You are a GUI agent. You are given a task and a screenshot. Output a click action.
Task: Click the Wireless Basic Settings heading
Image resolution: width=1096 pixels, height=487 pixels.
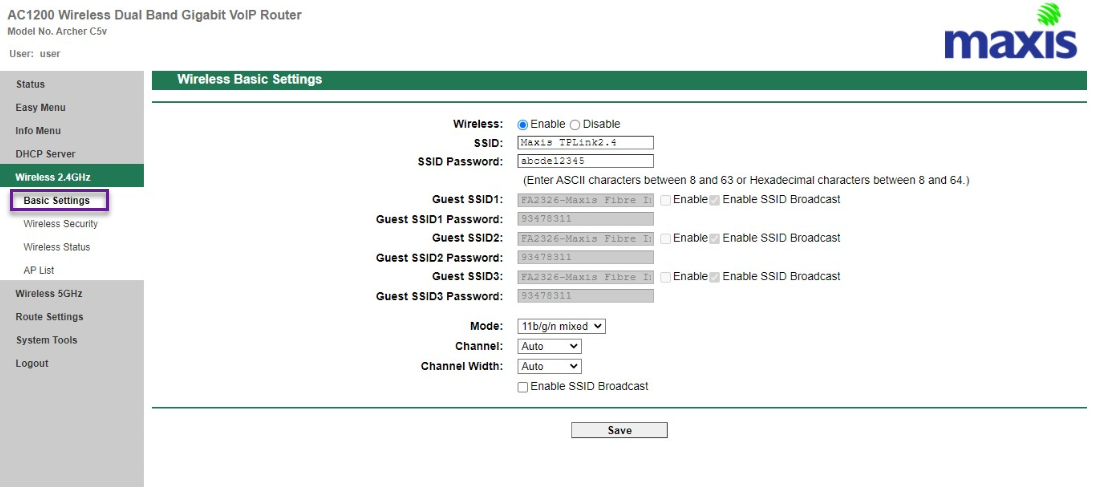[250, 80]
